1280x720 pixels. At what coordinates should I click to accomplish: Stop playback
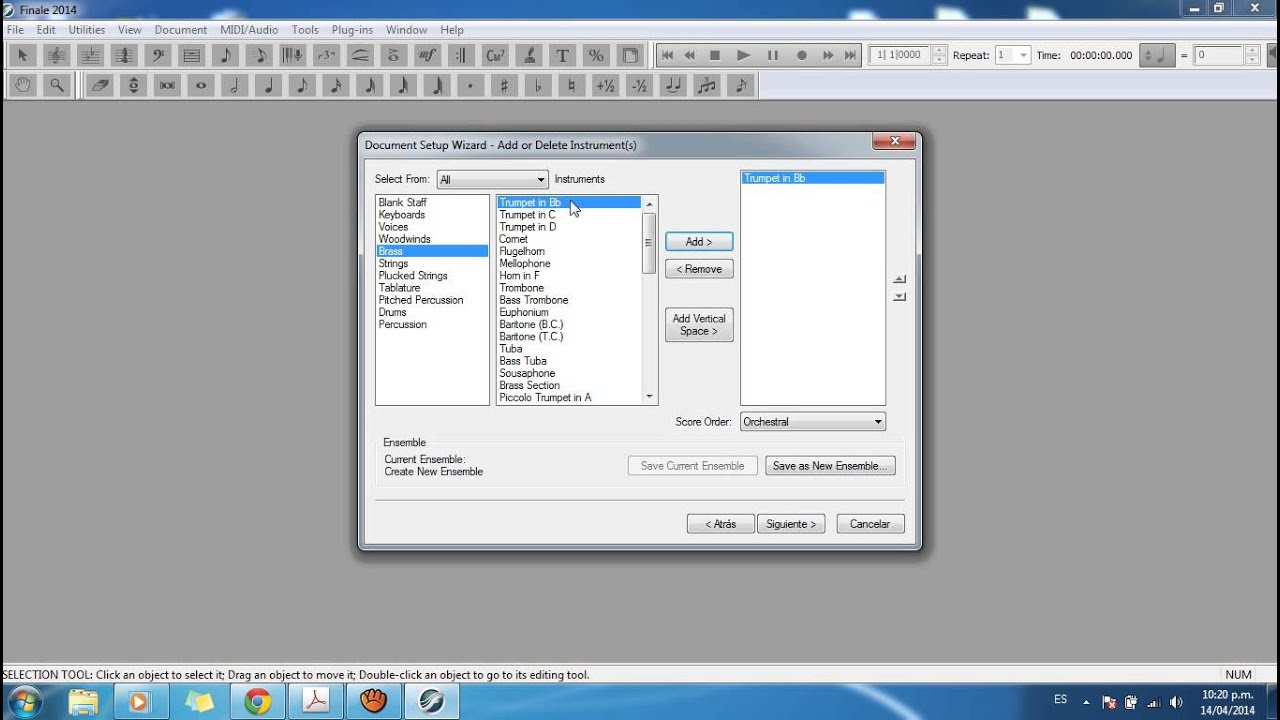coord(715,56)
